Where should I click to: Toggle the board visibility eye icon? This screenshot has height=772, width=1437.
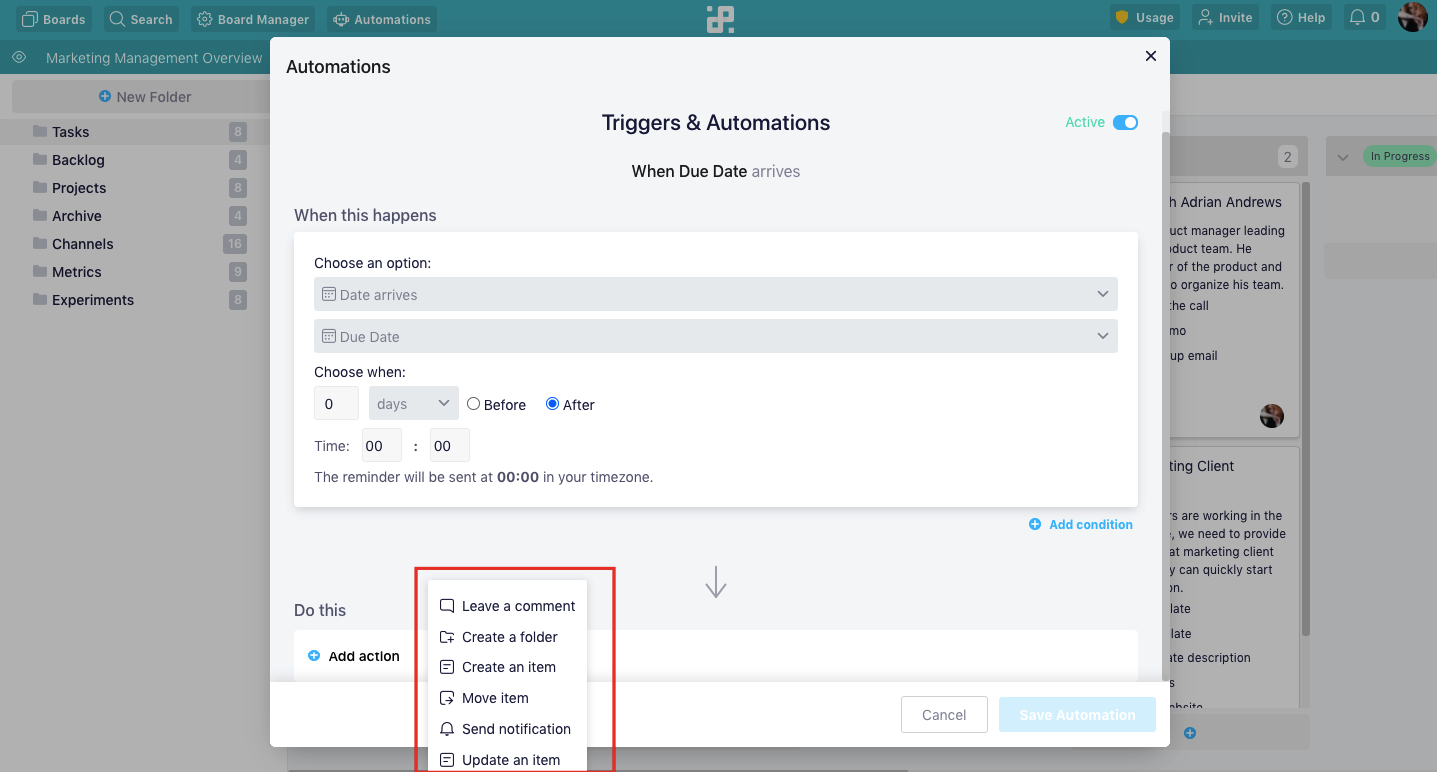(x=18, y=58)
